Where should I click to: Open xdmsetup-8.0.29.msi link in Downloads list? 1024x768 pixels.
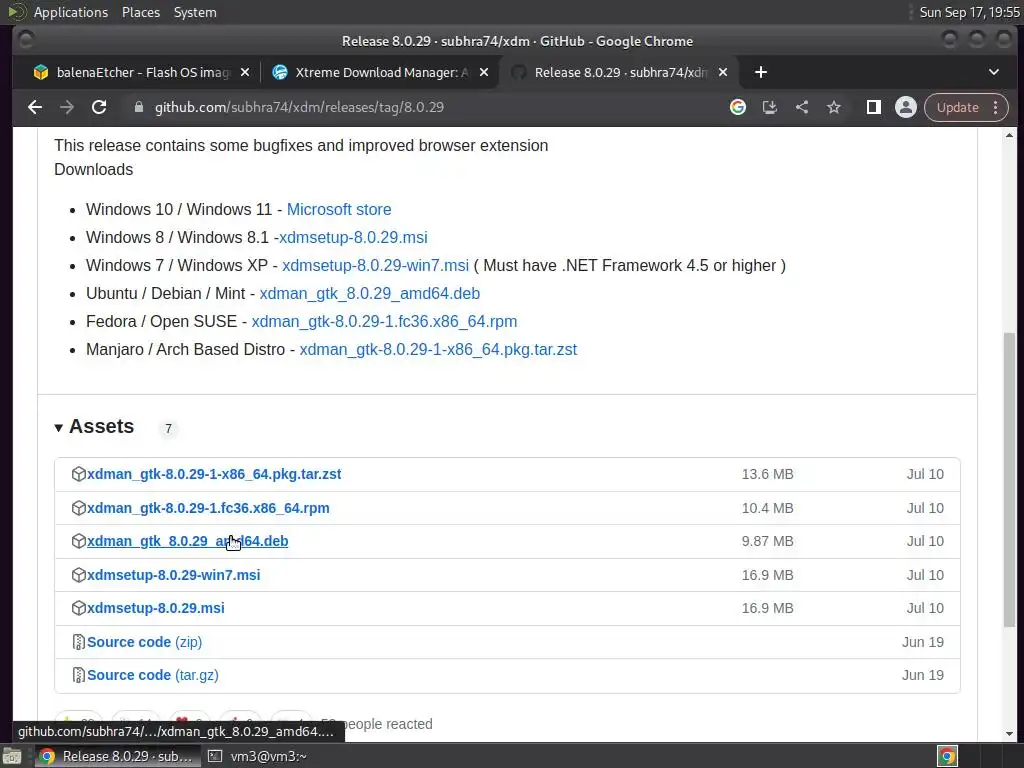[353, 238]
